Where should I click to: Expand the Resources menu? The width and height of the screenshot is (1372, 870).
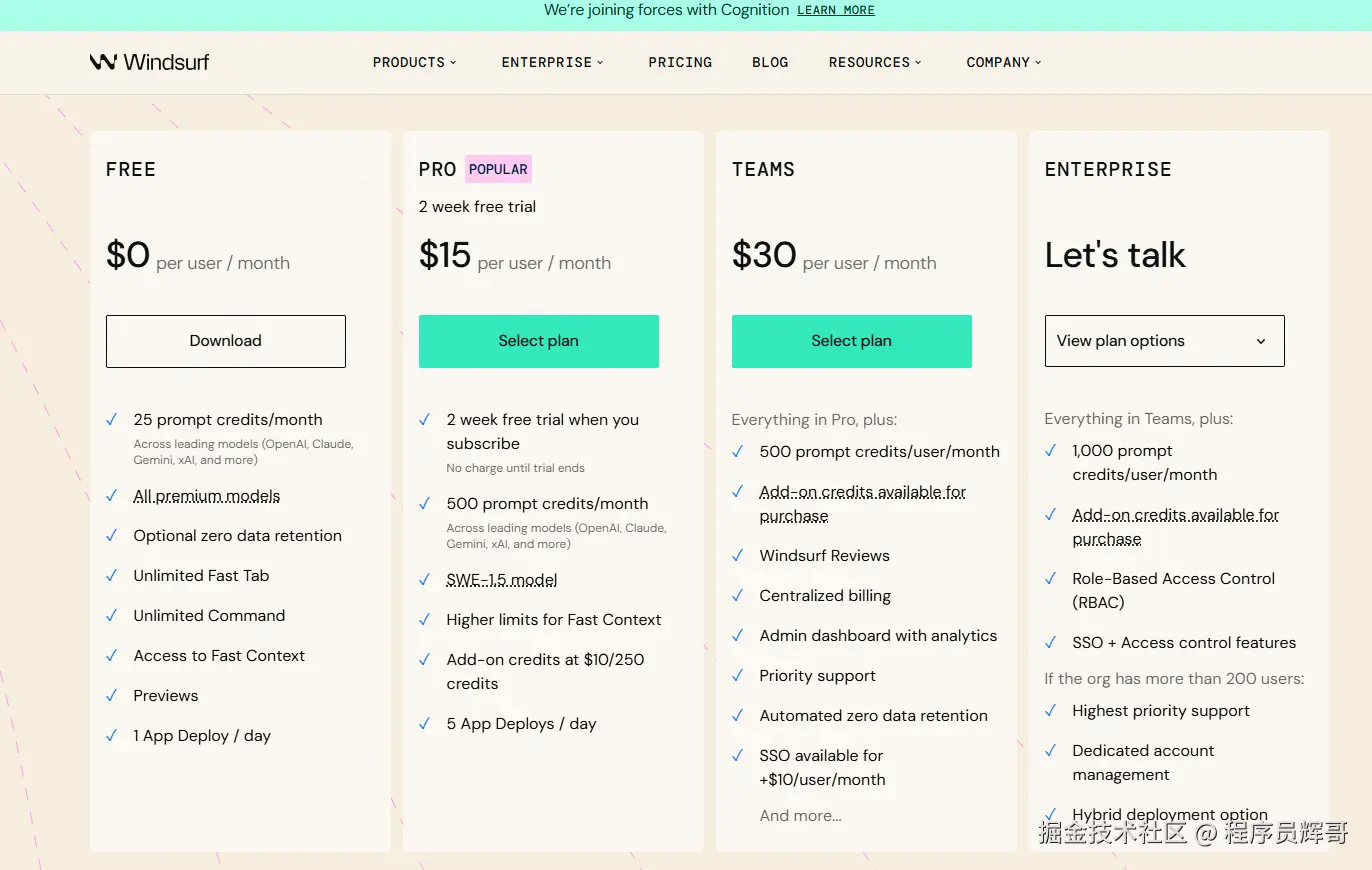point(875,62)
